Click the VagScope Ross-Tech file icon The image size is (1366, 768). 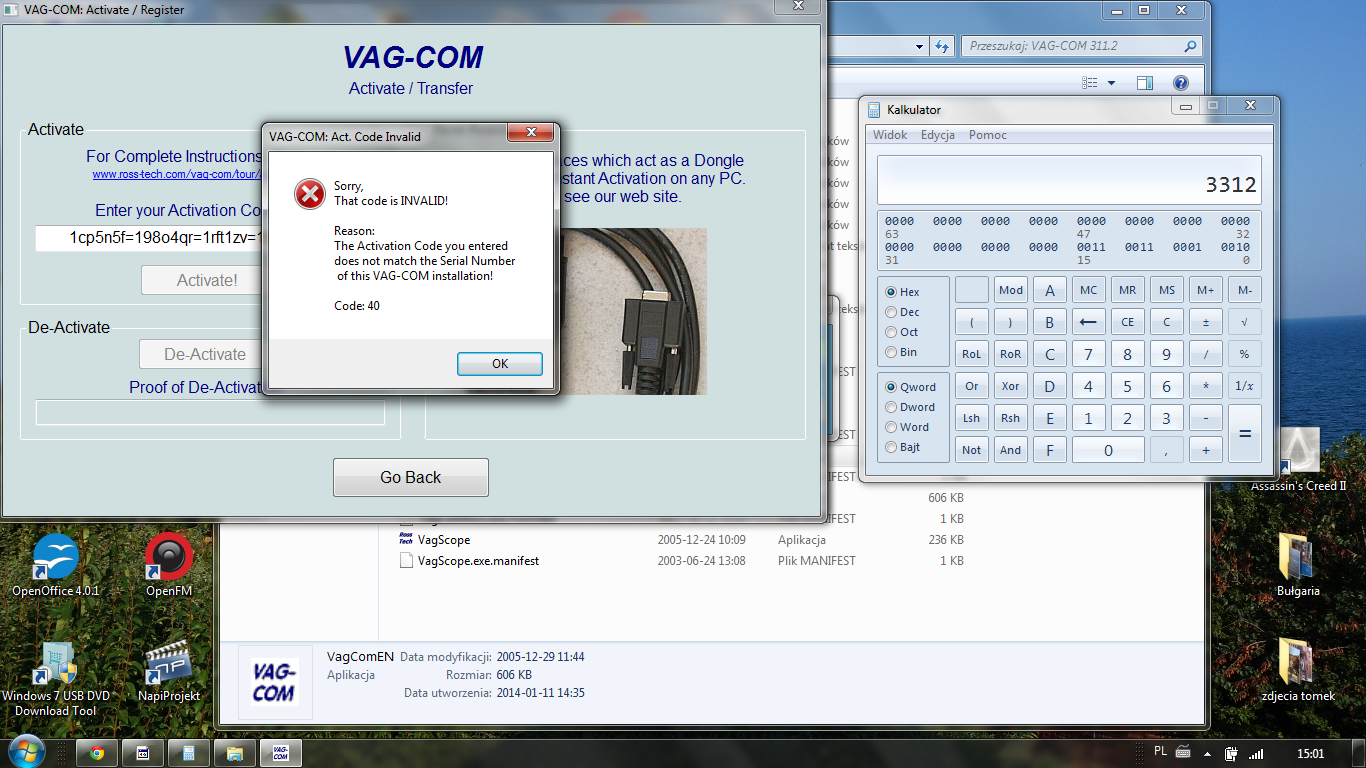406,539
